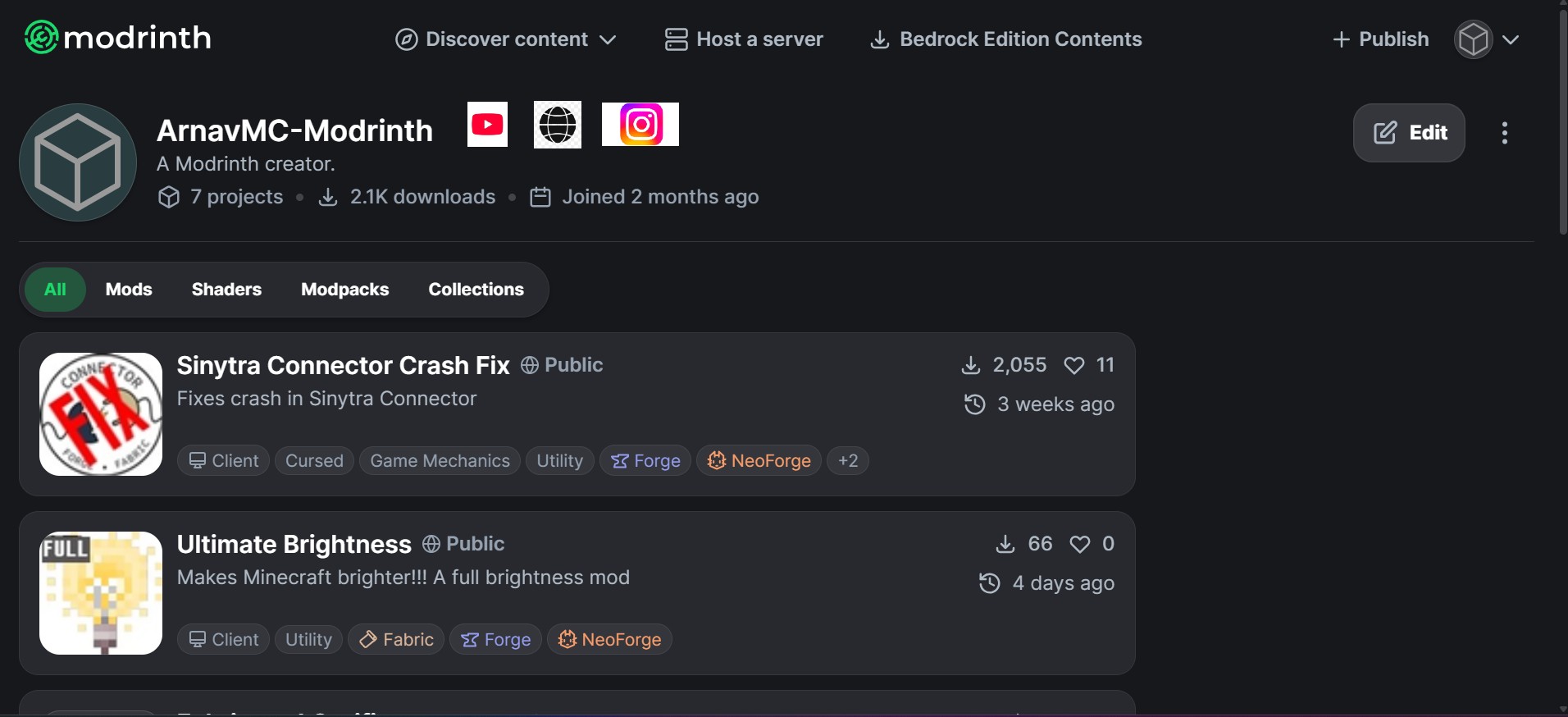Click the globe icon beside Sinytra's Public label

tap(530, 365)
